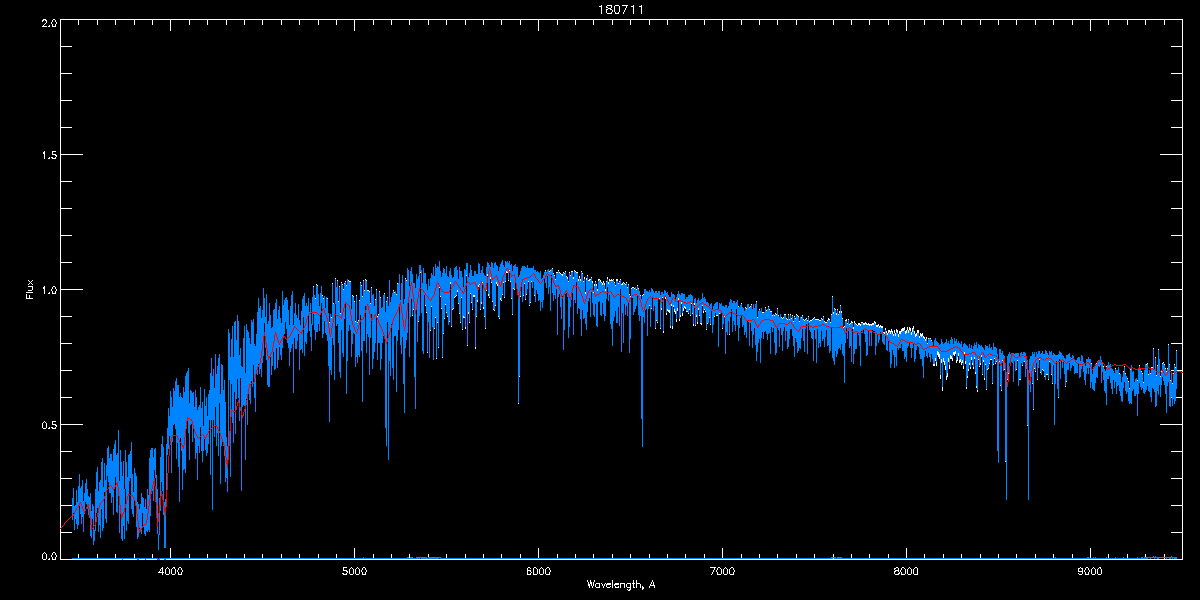The width and height of the screenshot is (1200, 600).
Task: Click the 0.5 flux tick label
Action: click(x=47, y=424)
